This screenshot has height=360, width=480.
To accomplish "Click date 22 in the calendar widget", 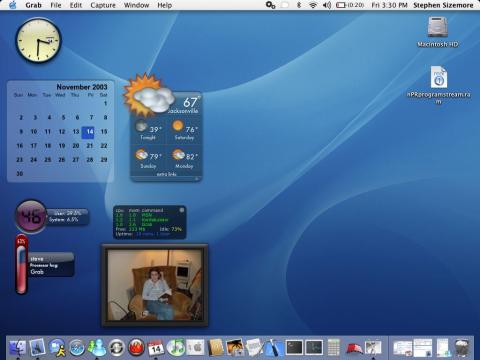I will click(x=104, y=146).
